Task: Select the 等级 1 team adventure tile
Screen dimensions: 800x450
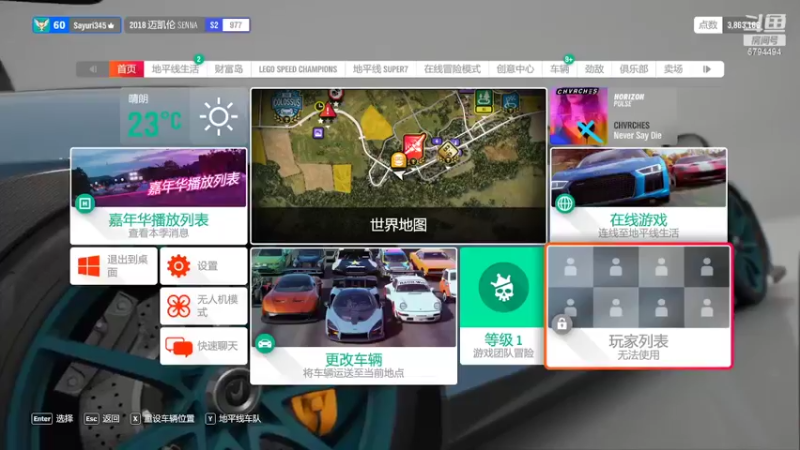Action: point(502,306)
